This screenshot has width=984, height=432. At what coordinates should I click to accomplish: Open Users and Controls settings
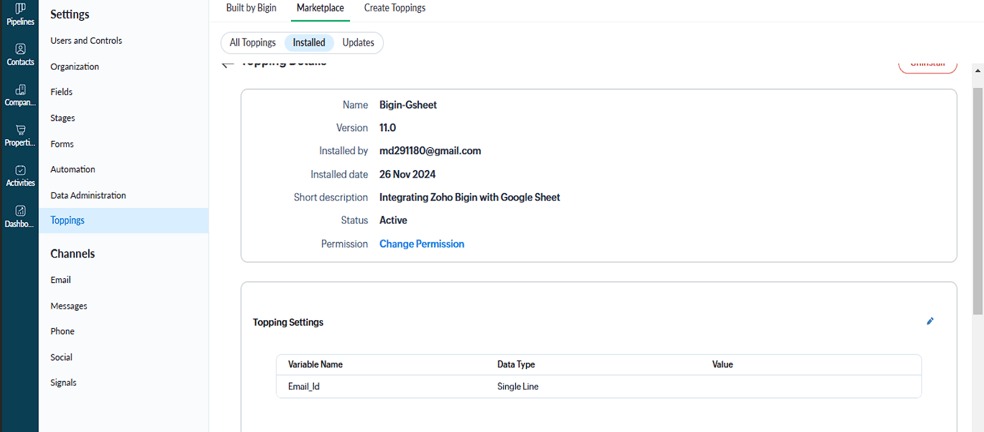coord(86,41)
